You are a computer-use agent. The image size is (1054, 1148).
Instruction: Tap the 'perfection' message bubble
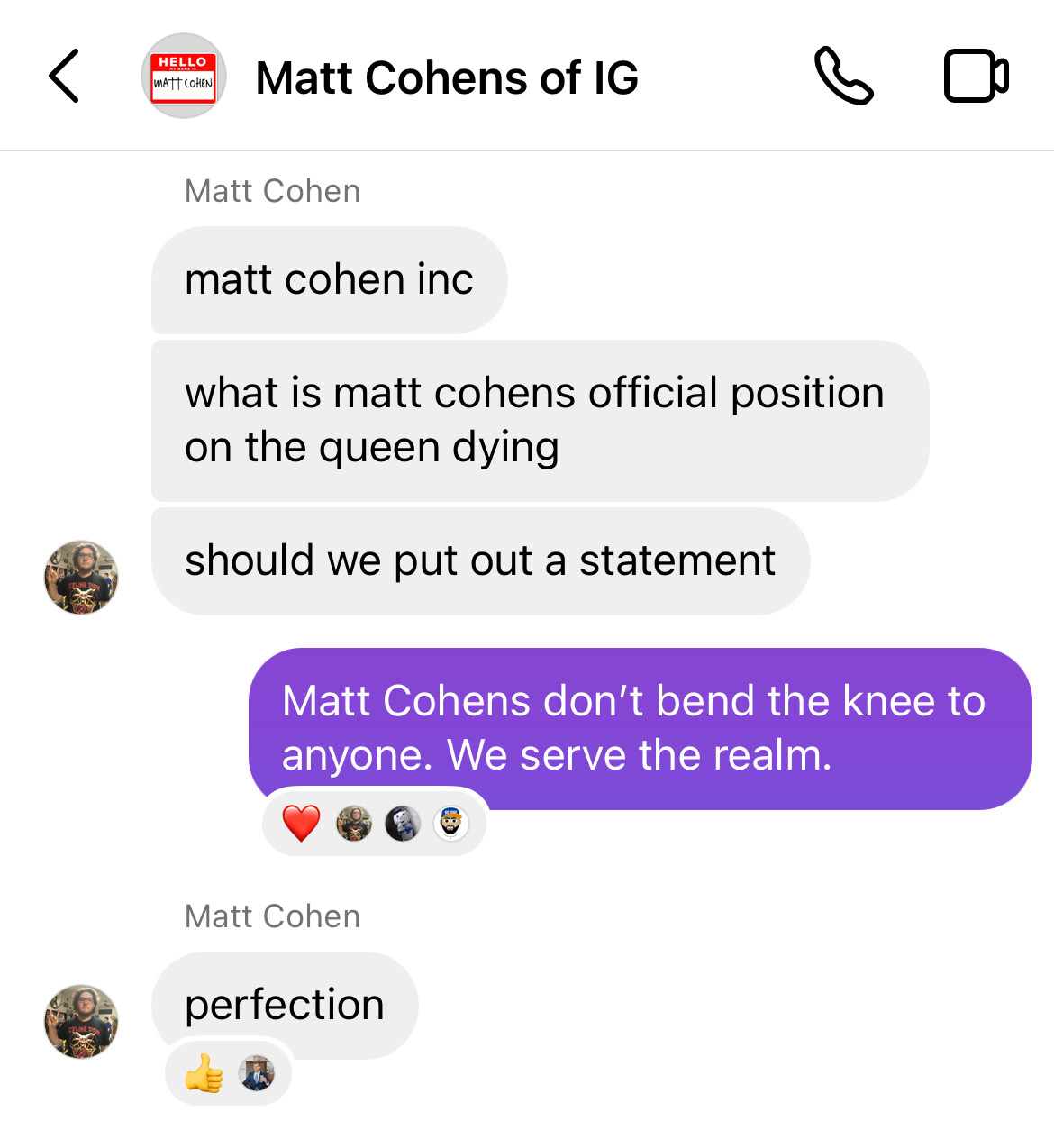point(285,1005)
